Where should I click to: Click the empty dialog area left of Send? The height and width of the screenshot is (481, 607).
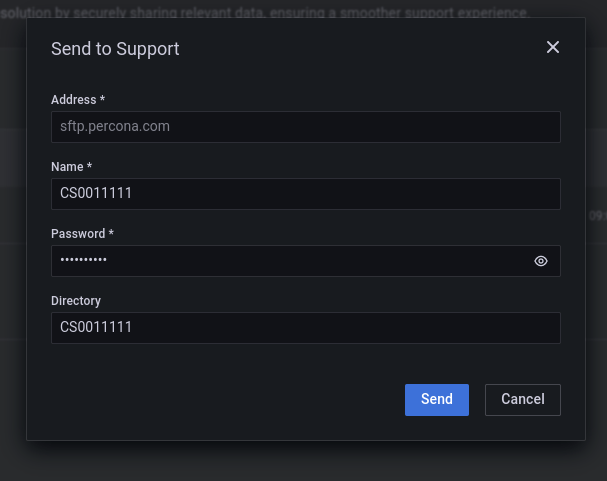(x=220, y=399)
